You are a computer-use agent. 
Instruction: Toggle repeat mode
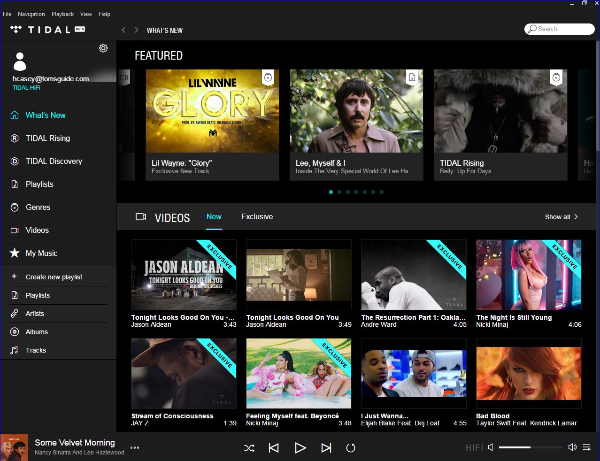(x=351, y=448)
